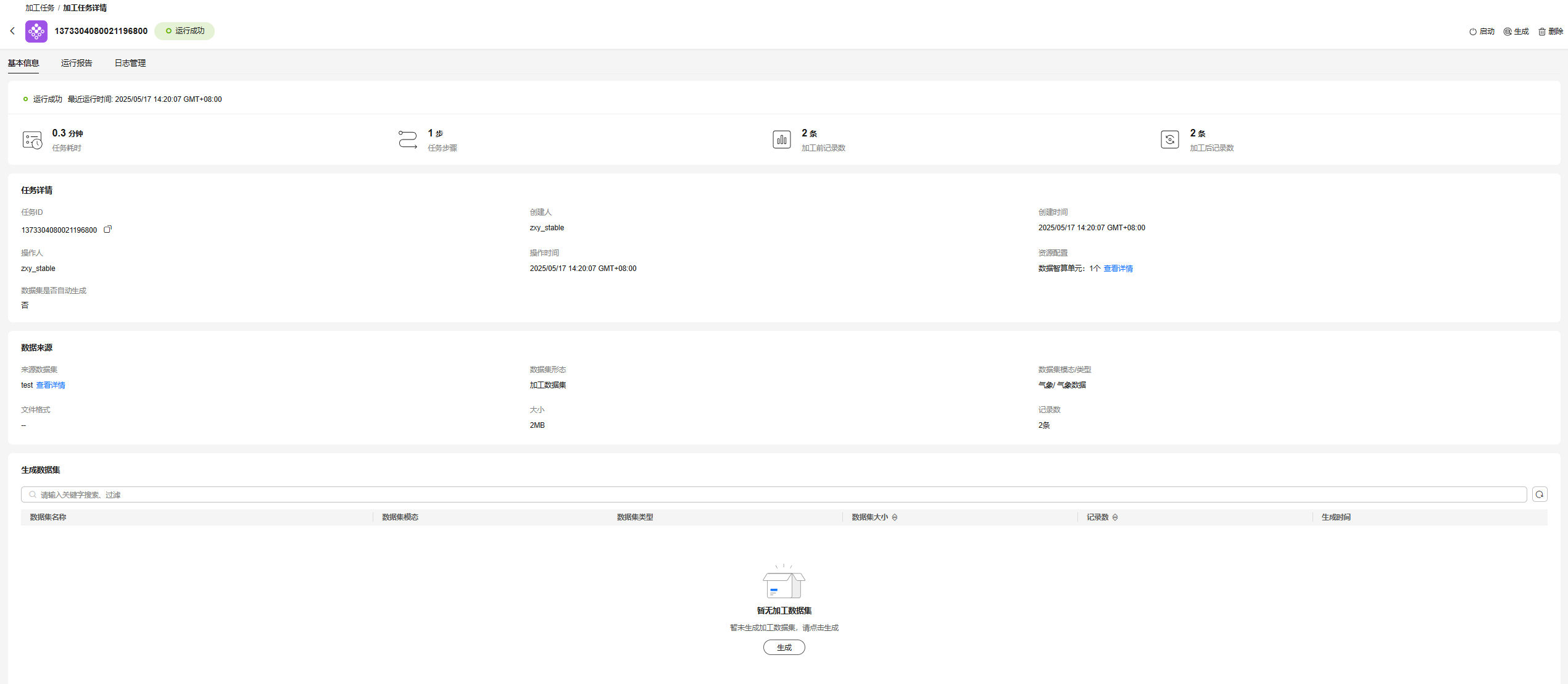Copy the task ID with copy icon
Image resolution: width=1568 pixels, height=684 pixels.
107,230
